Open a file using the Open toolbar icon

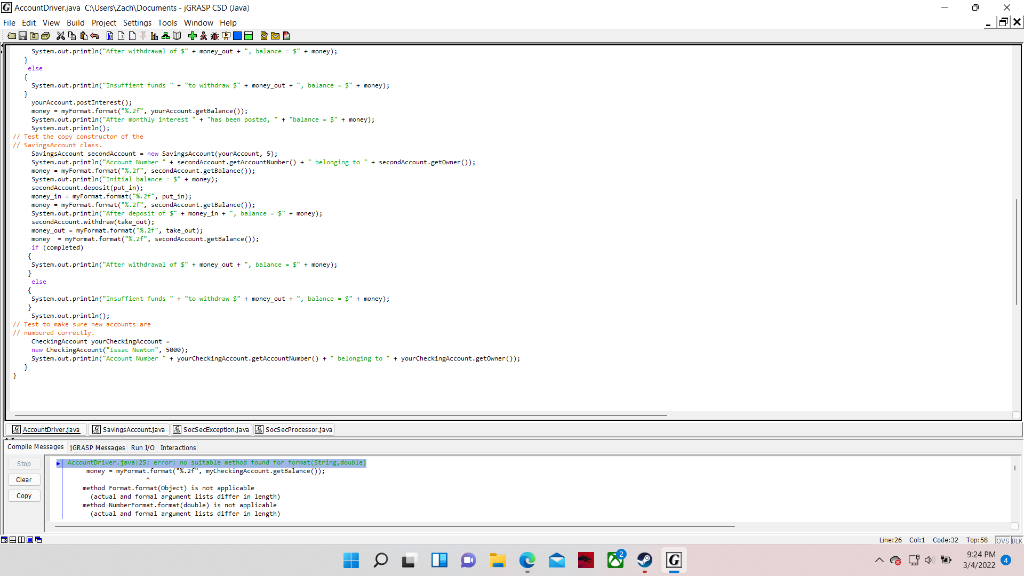tap(10, 35)
